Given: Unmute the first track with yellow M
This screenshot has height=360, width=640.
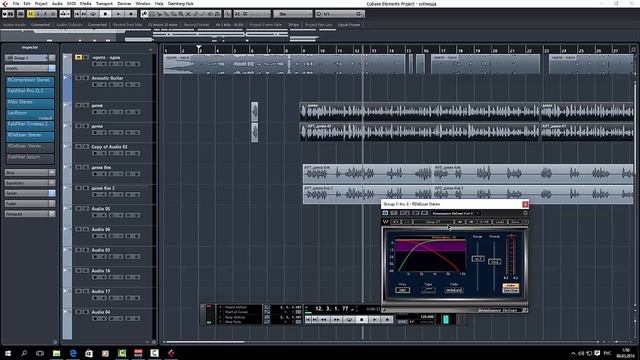Looking at the screenshot, I should [x=78, y=58].
